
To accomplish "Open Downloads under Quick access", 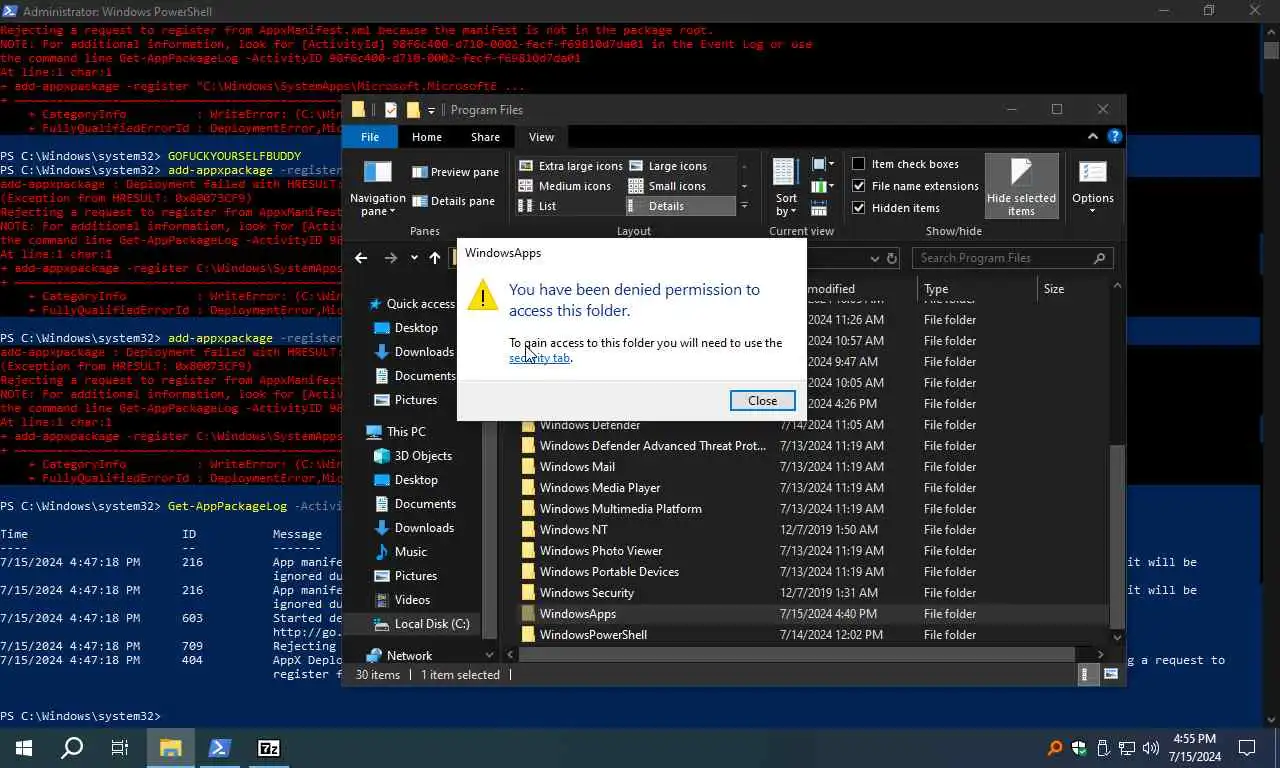I will point(424,352).
